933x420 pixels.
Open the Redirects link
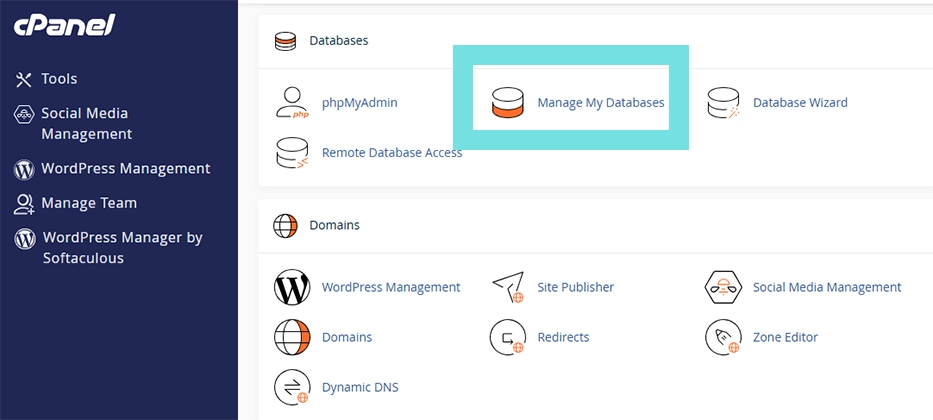click(563, 337)
